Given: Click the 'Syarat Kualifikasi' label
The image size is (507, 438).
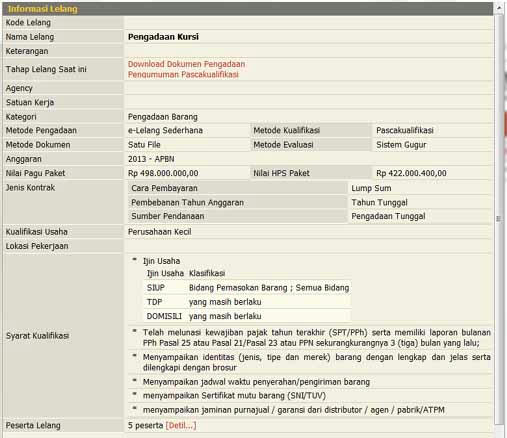Looking at the screenshot, I should pyautogui.click(x=37, y=336).
